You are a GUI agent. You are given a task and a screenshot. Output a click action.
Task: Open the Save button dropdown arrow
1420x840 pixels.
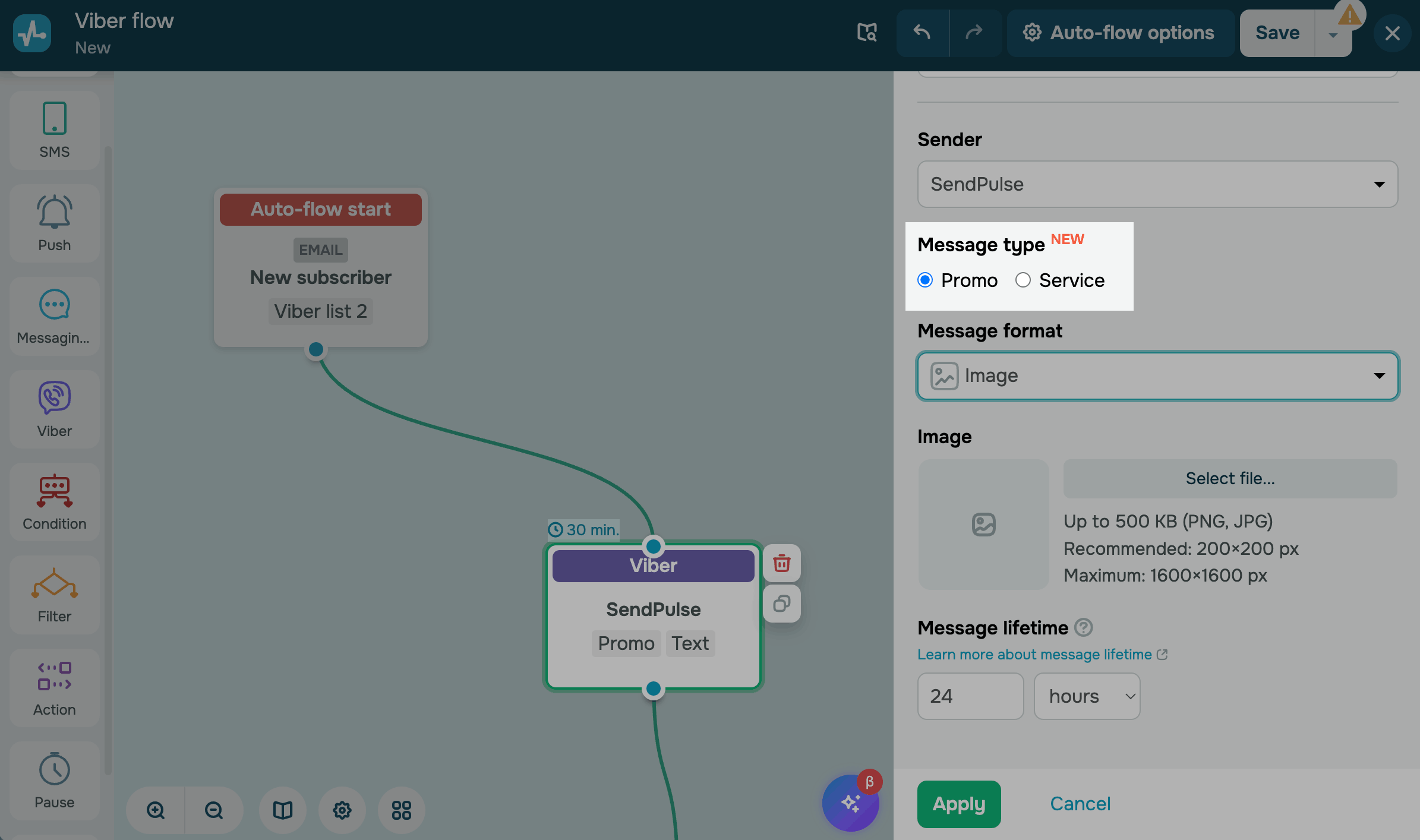(1333, 34)
